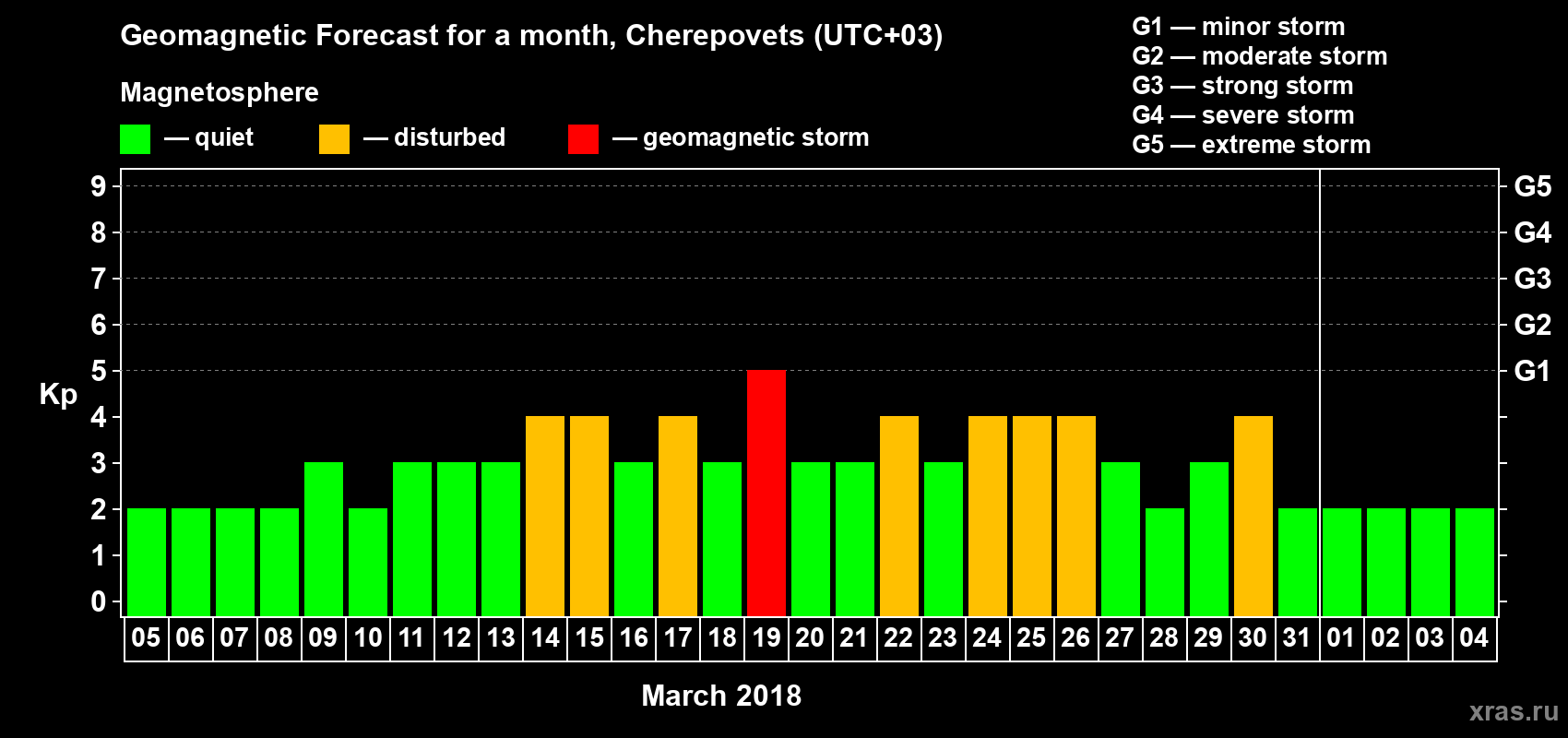Select the green bar for day 10
Screen dimensions: 1568x738
[x=368, y=562]
